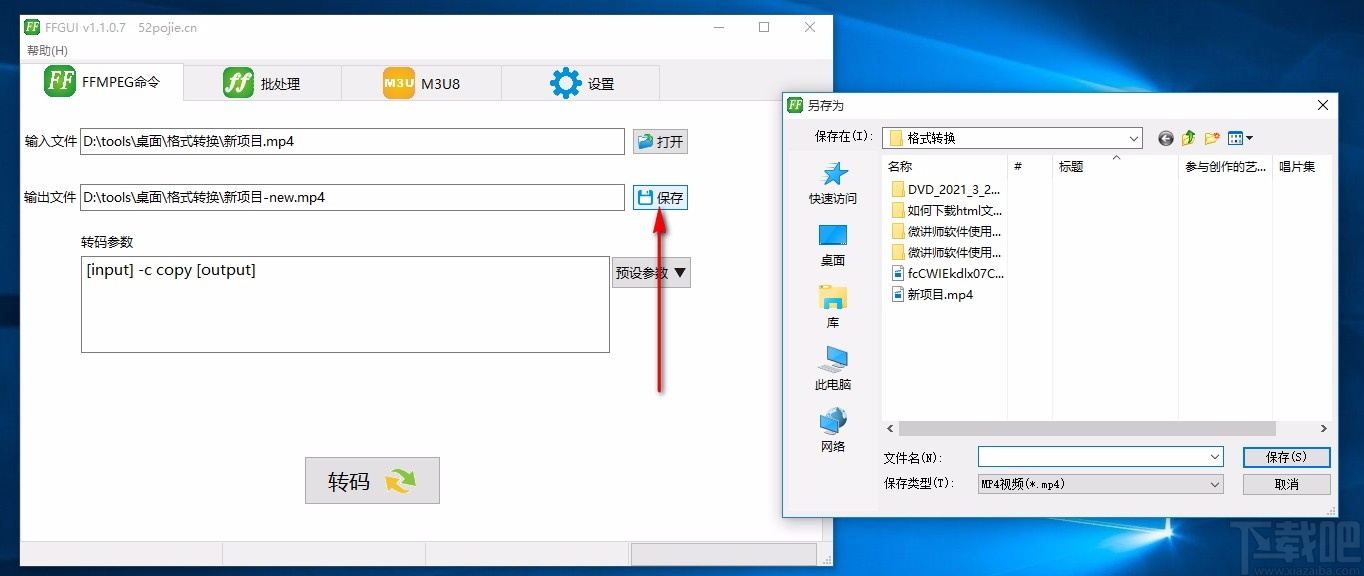Image resolution: width=1364 pixels, height=576 pixels.
Task: Cancel the save dialog with 取消
Action: [x=1287, y=484]
